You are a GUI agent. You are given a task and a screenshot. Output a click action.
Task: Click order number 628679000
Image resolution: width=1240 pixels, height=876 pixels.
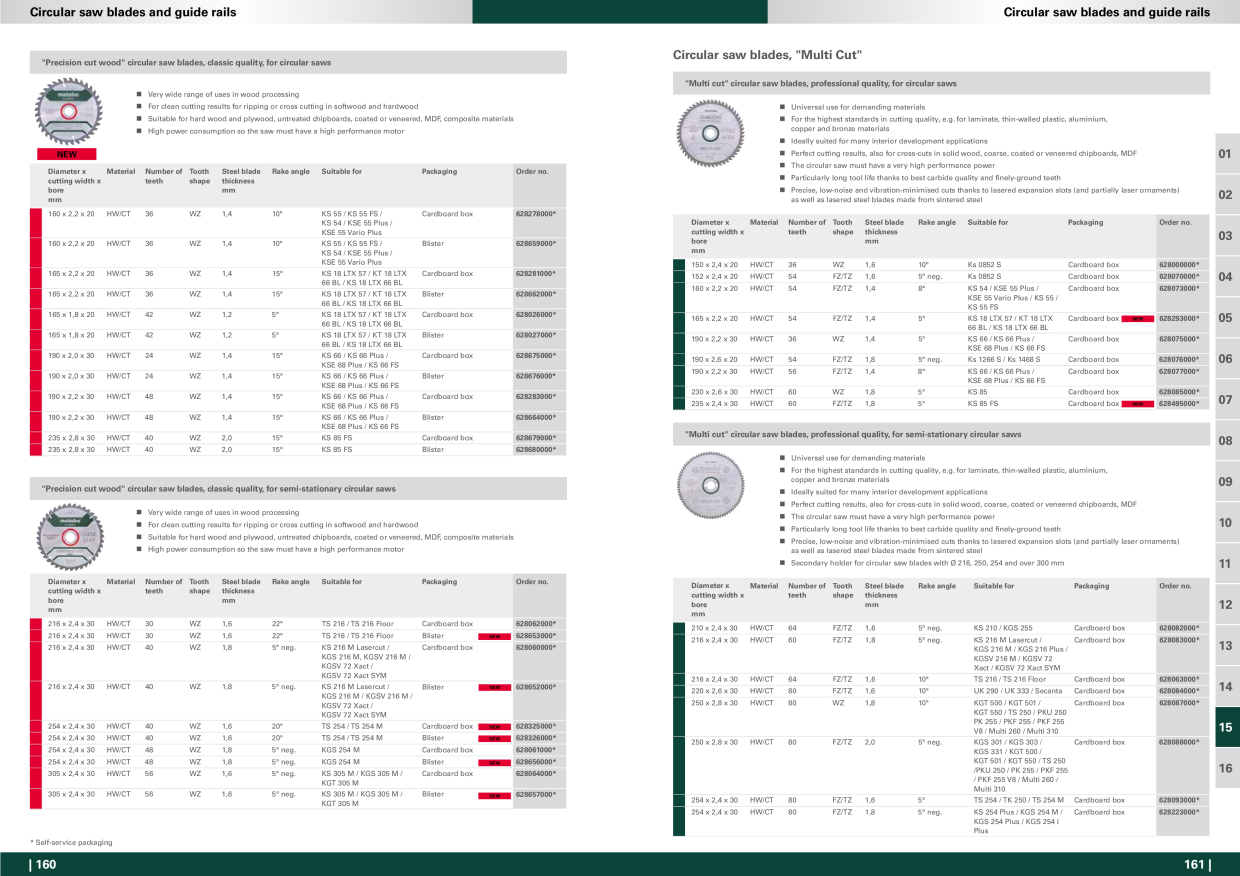click(535, 437)
